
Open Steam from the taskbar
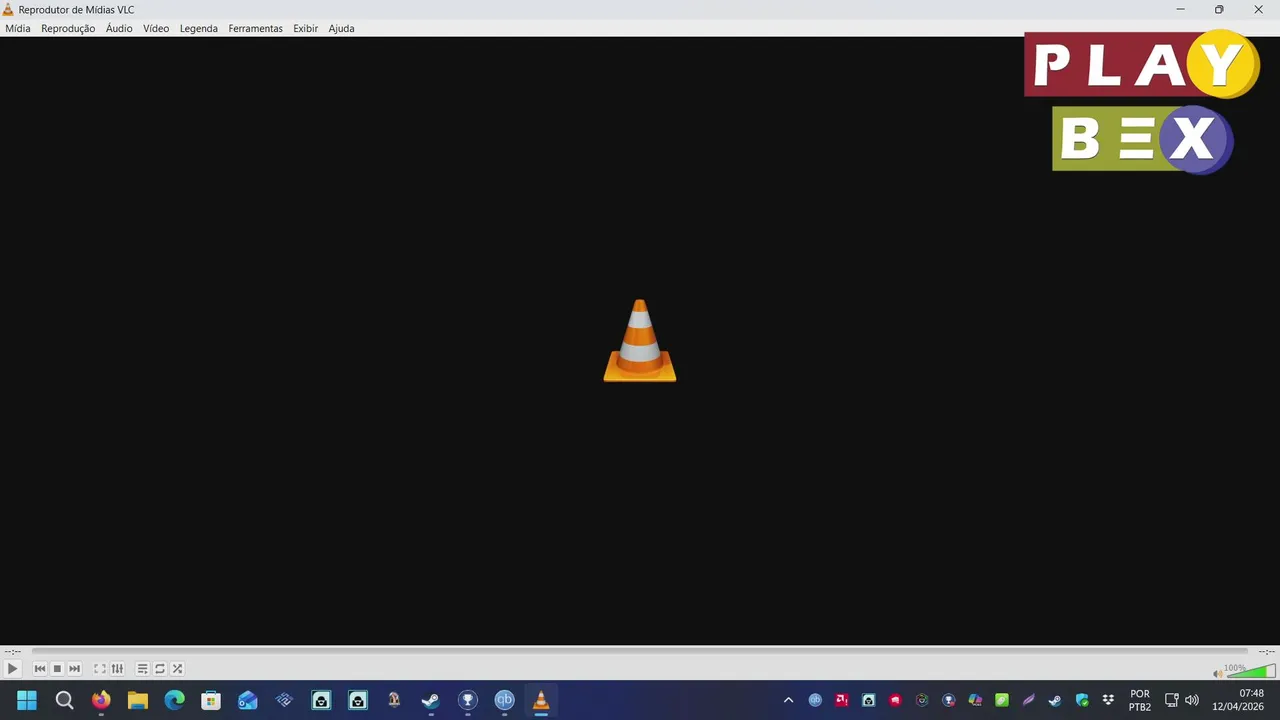431,700
